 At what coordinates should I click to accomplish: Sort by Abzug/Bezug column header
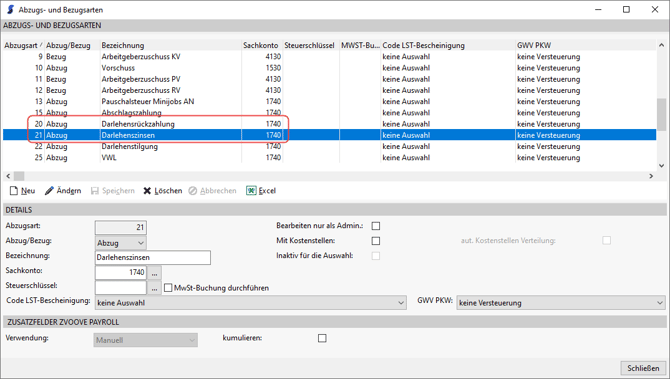tap(72, 45)
